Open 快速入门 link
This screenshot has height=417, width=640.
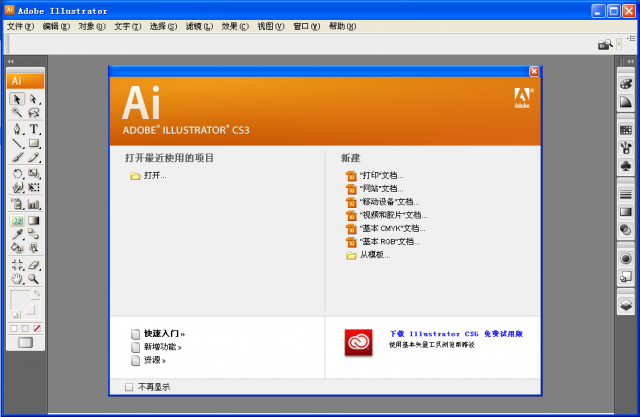point(158,334)
